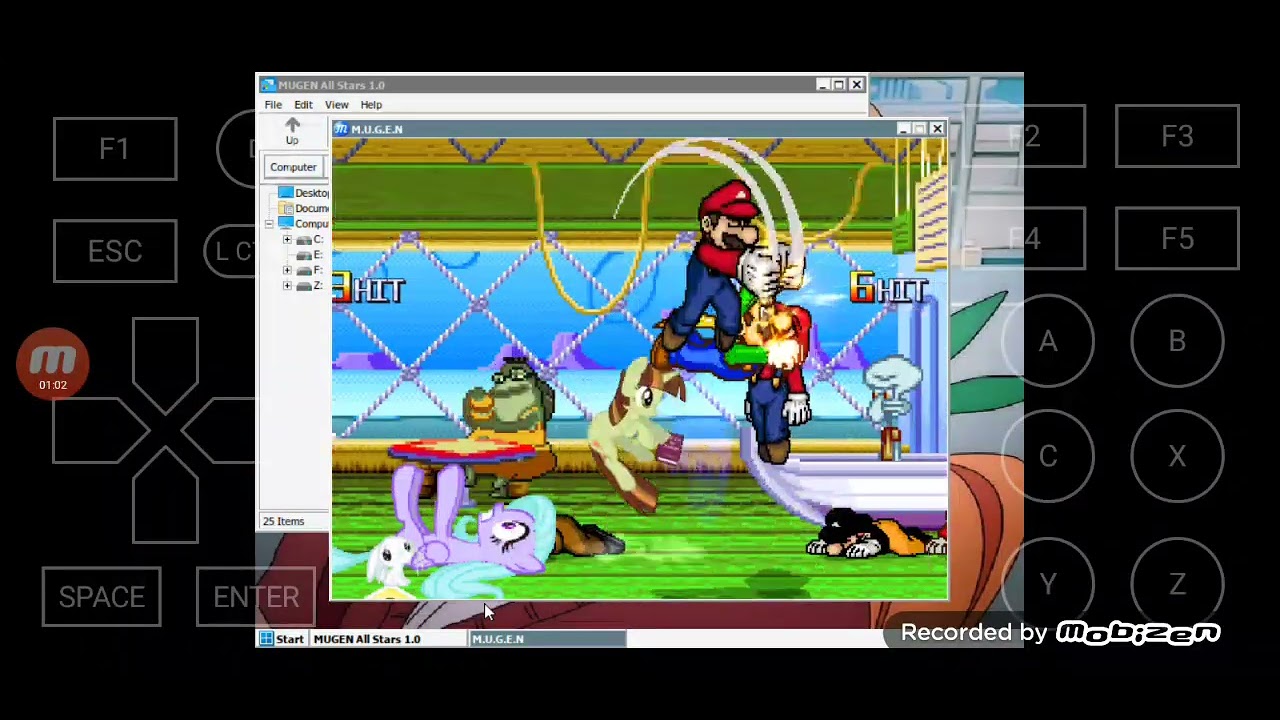
Task: Switch to M.U.G.E.N taskbar item
Action: click(548, 639)
